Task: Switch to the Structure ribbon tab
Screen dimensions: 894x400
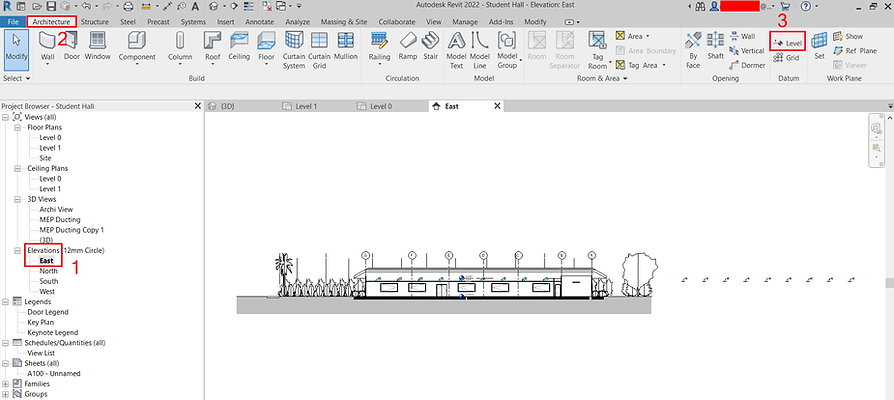Action: point(95,22)
